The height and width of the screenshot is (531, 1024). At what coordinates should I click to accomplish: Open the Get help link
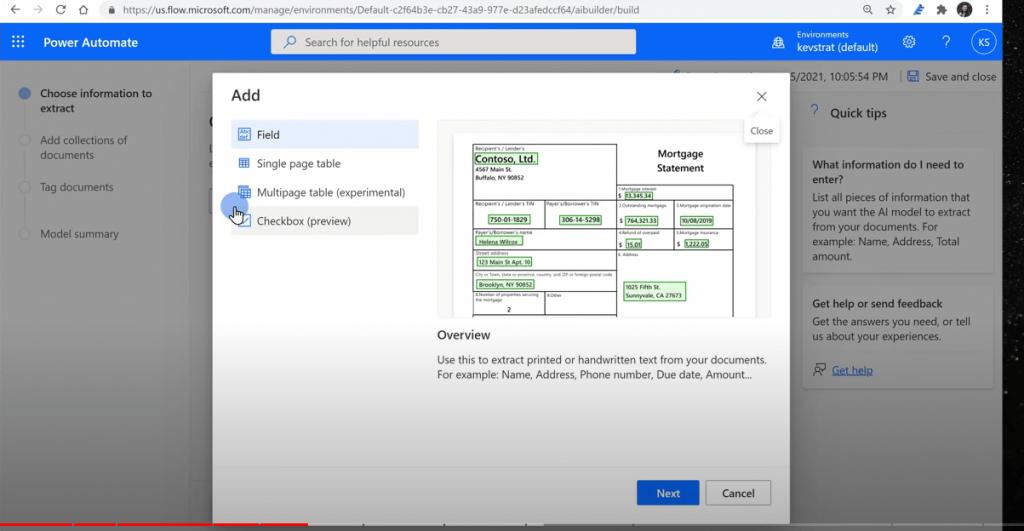click(852, 370)
